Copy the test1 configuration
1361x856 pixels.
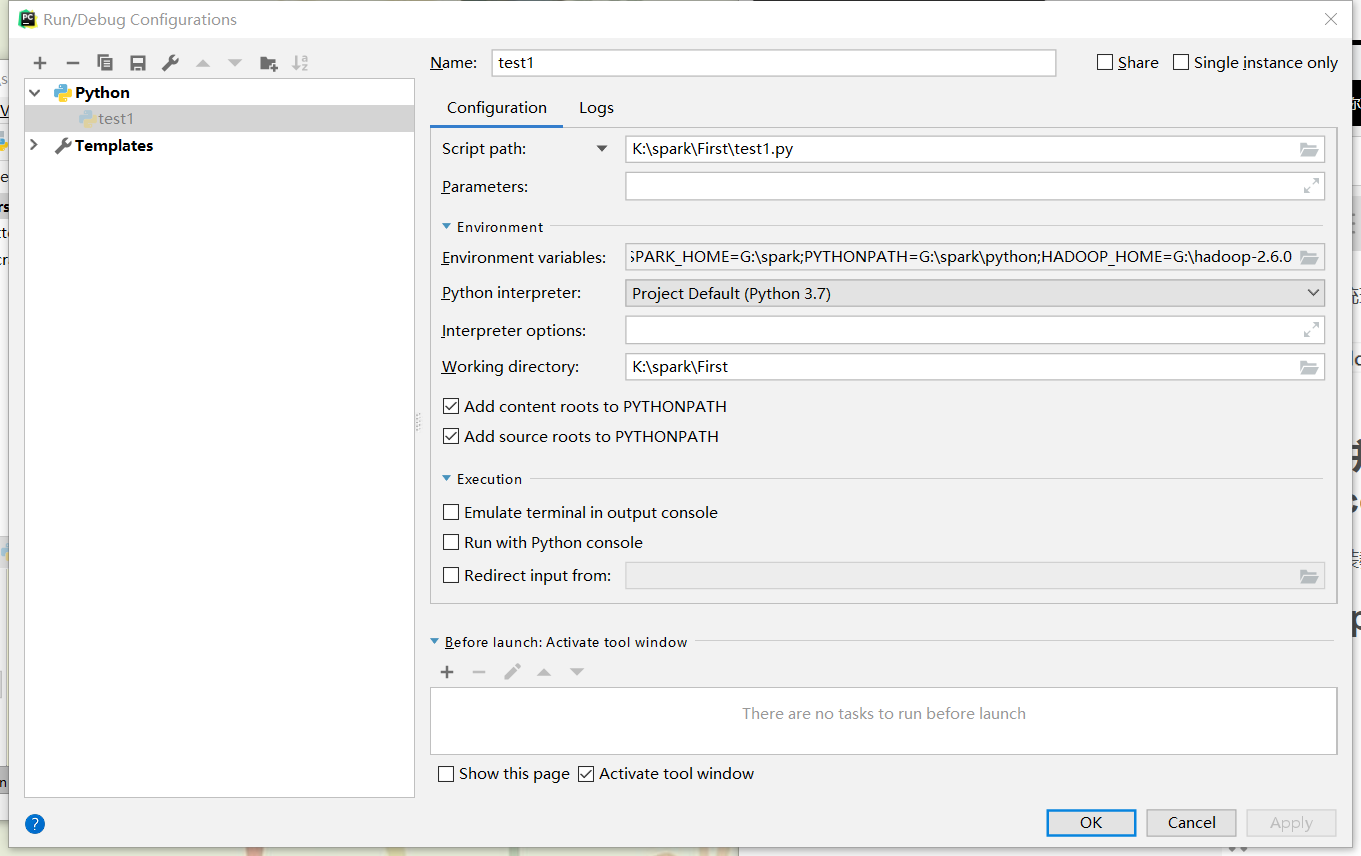(x=105, y=62)
